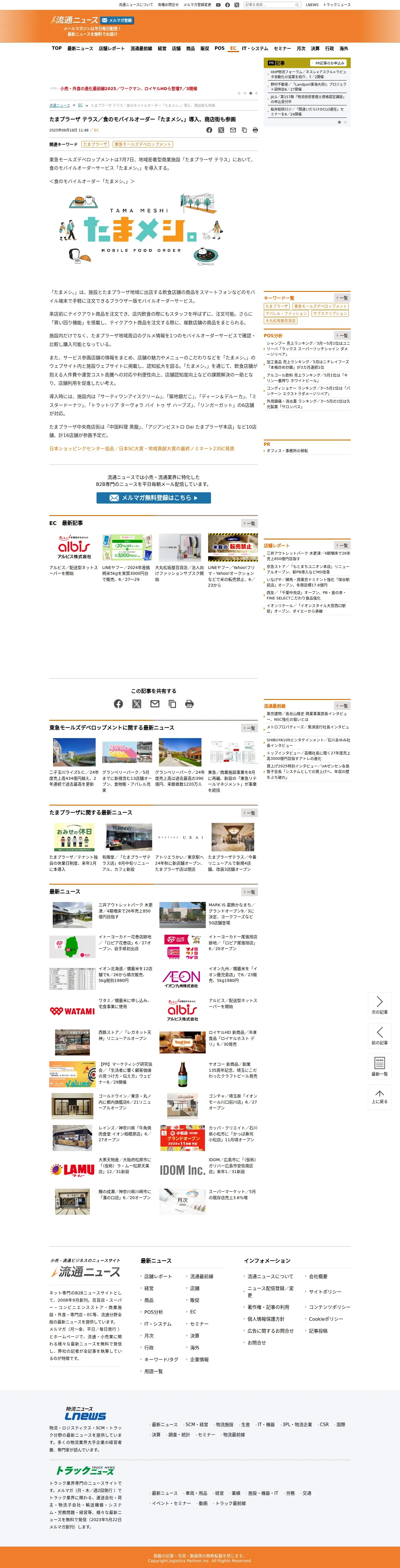Image resolution: width=400 pixels, height=1568 pixels.
Task: Click EC breadcrumb link
Action: click(81, 105)
